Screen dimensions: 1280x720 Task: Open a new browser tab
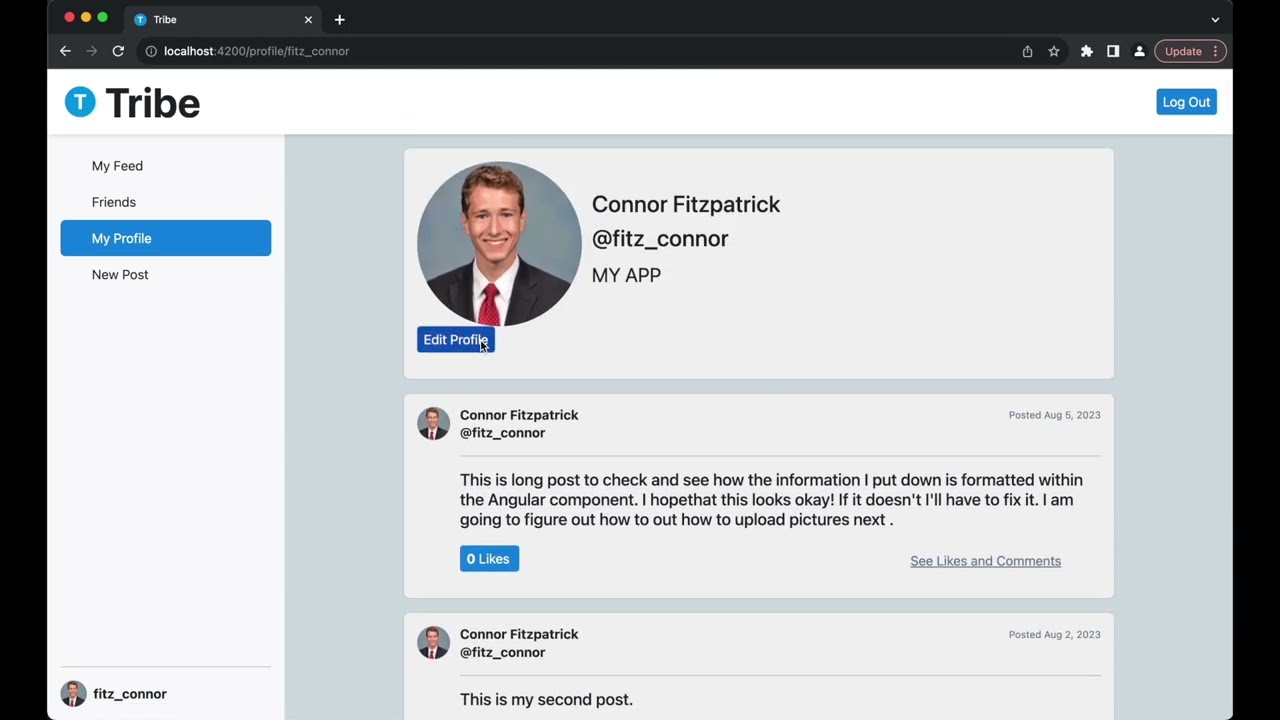[x=340, y=20]
